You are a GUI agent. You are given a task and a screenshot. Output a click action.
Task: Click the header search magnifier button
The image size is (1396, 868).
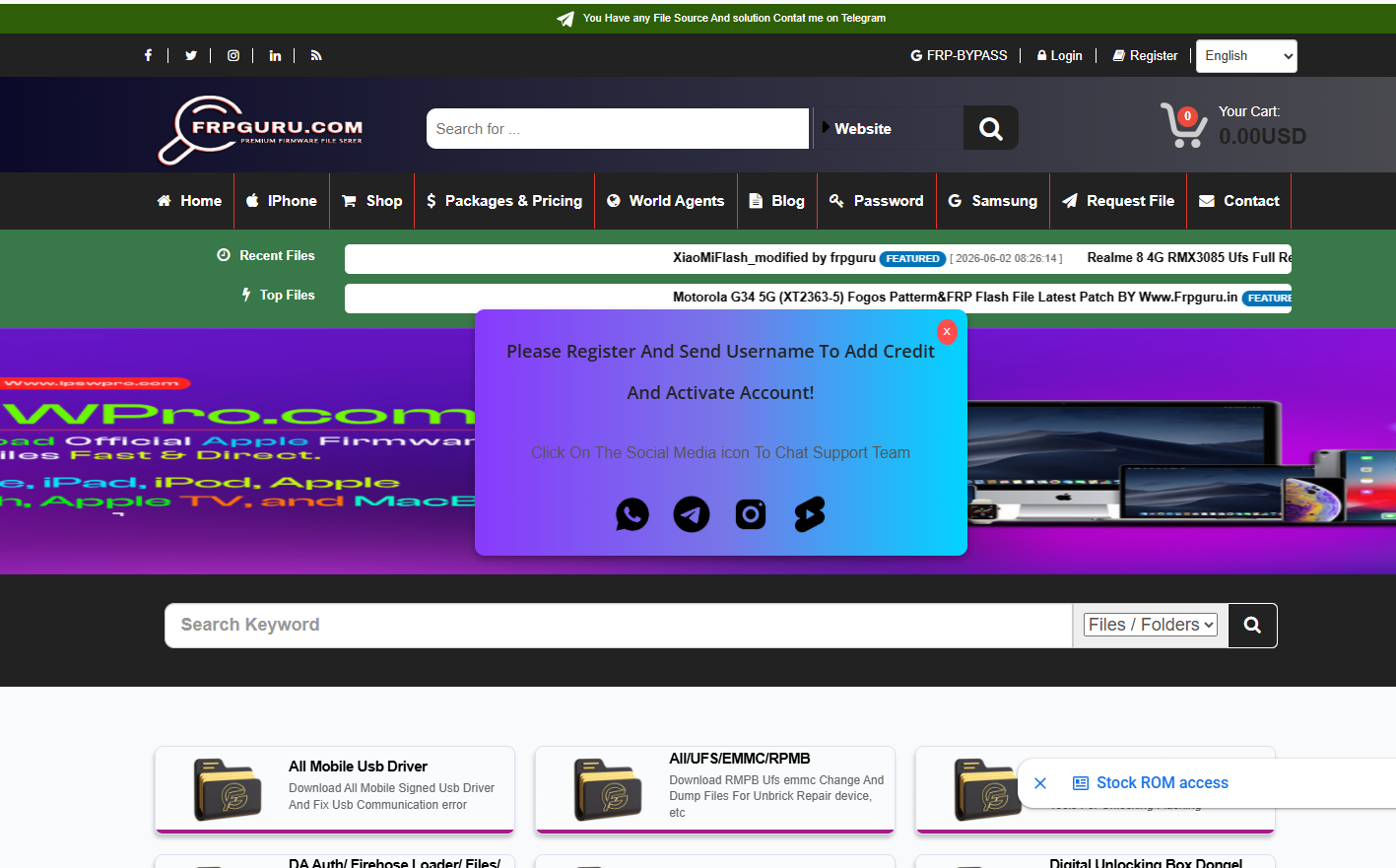click(x=991, y=128)
